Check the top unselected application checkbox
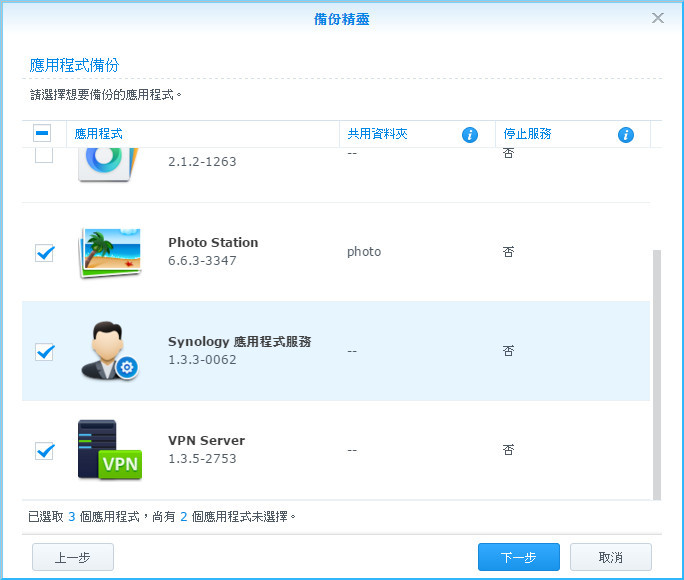The image size is (684, 580). (x=44, y=156)
